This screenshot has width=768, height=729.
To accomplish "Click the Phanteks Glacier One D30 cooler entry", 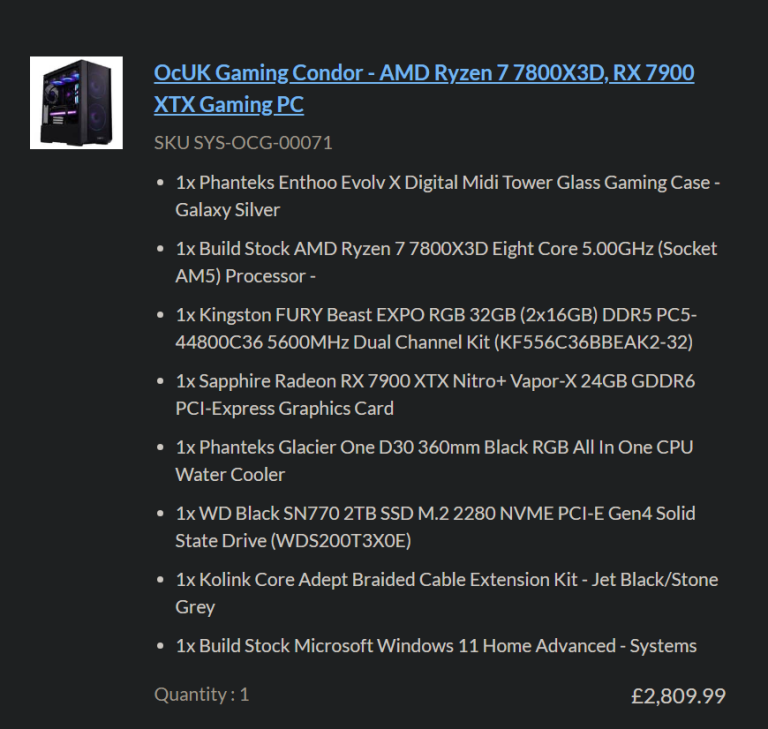I will click(434, 461).
